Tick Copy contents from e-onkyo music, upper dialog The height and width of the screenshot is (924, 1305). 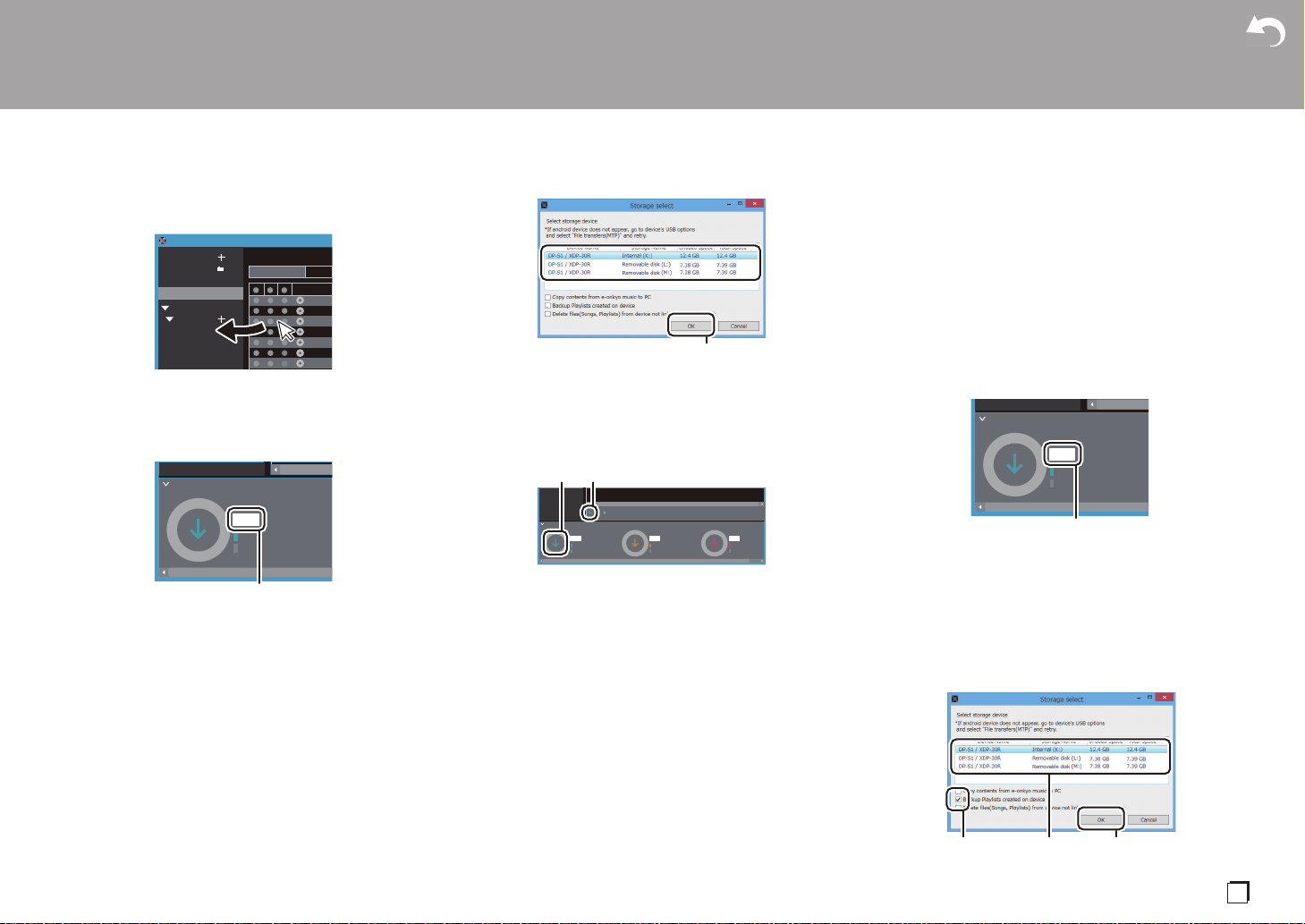pos(547,297)
